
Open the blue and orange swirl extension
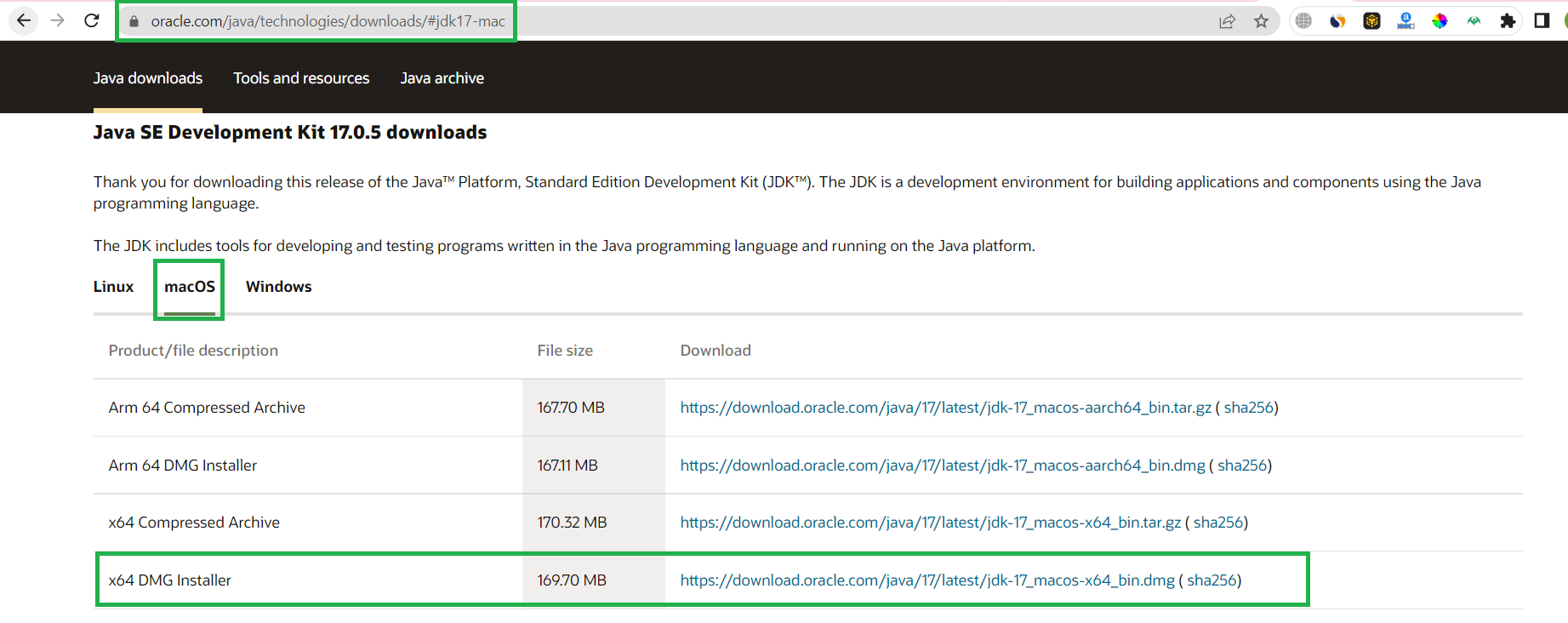coord(1337,21)
